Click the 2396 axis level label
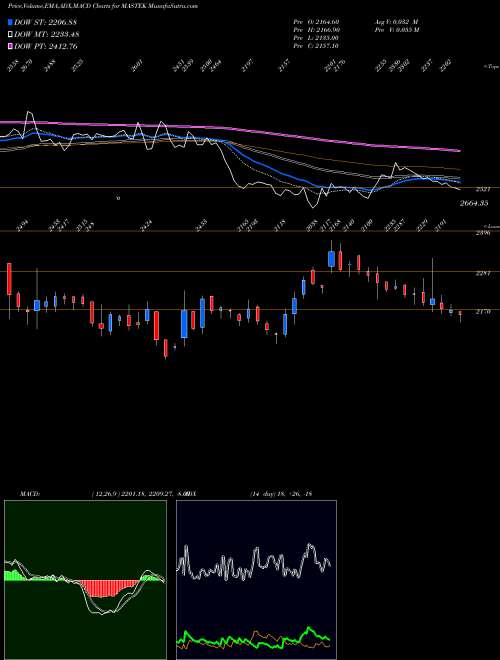Screen dimensions: 500x660 481,232
